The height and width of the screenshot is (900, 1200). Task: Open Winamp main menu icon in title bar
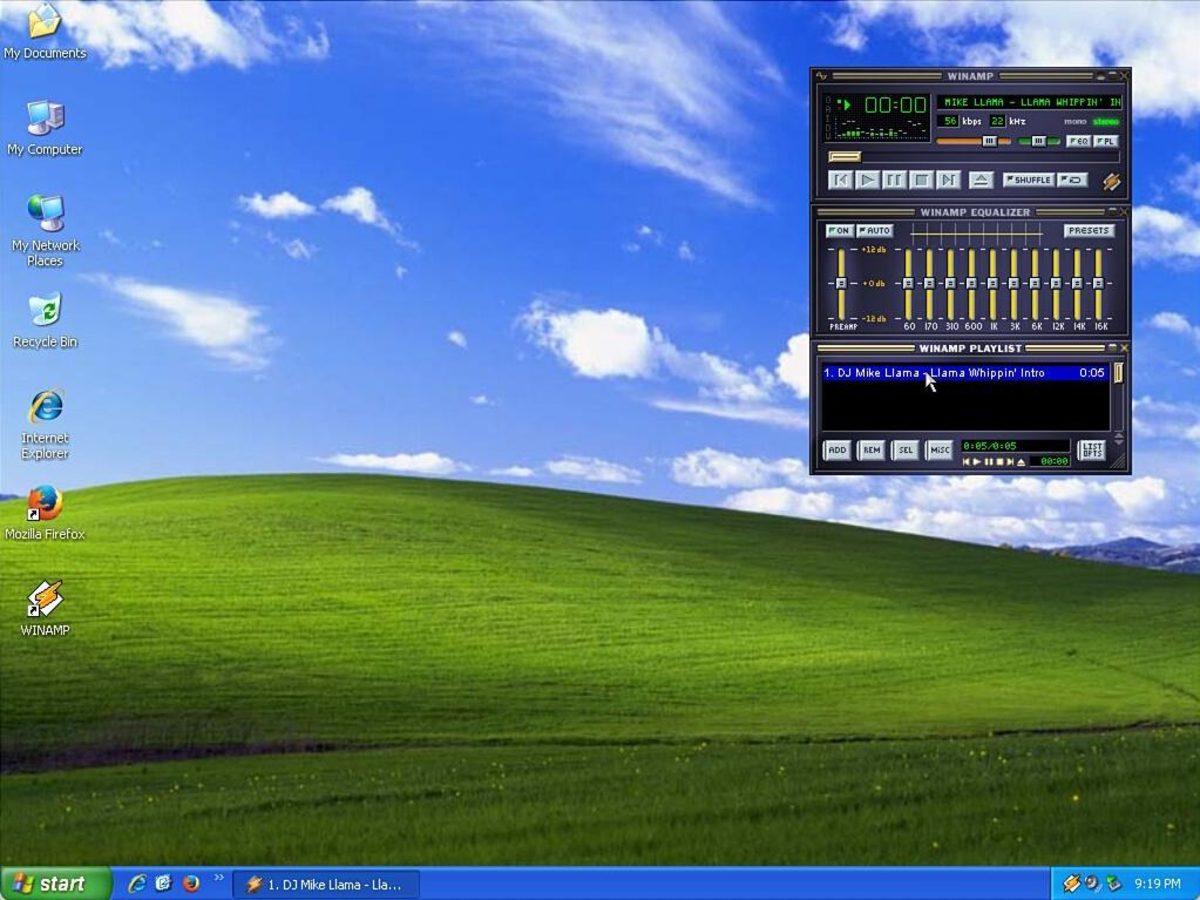(821, 76)
